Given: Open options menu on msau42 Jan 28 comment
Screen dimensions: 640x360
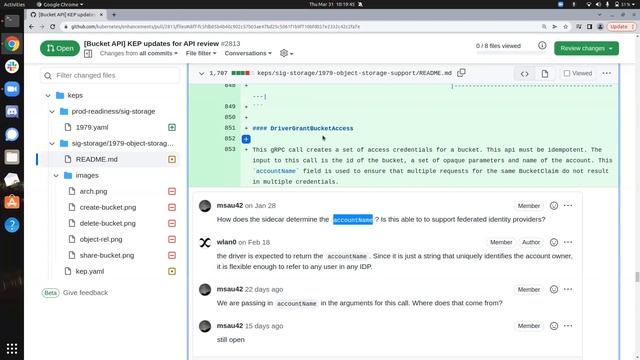Looking at the screenshot, I should click(568, 206).
